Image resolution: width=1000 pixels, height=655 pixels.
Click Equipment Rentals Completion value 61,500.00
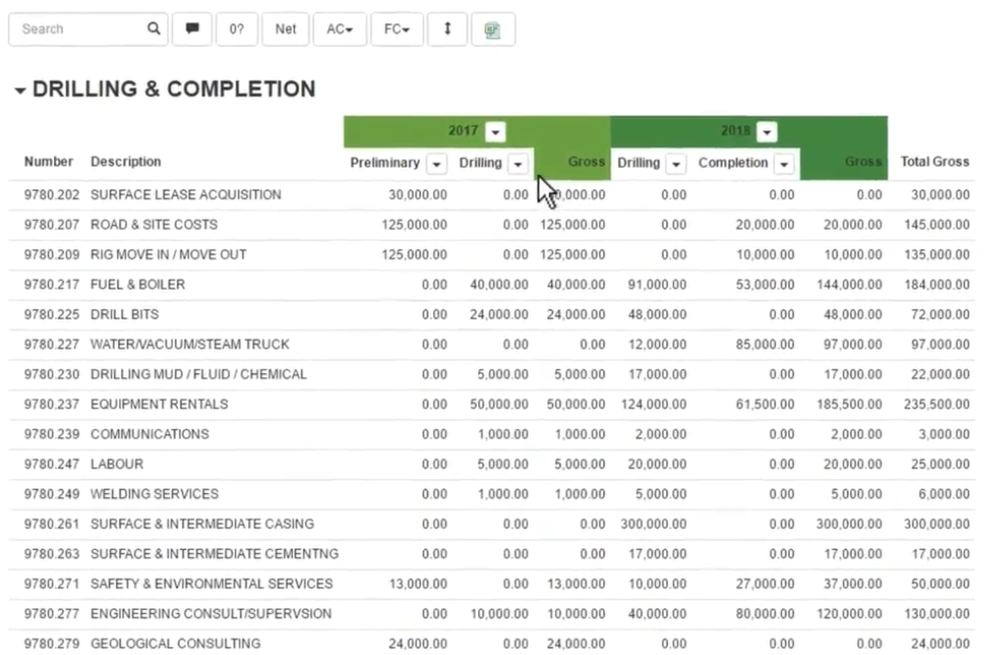coord(765,404)
